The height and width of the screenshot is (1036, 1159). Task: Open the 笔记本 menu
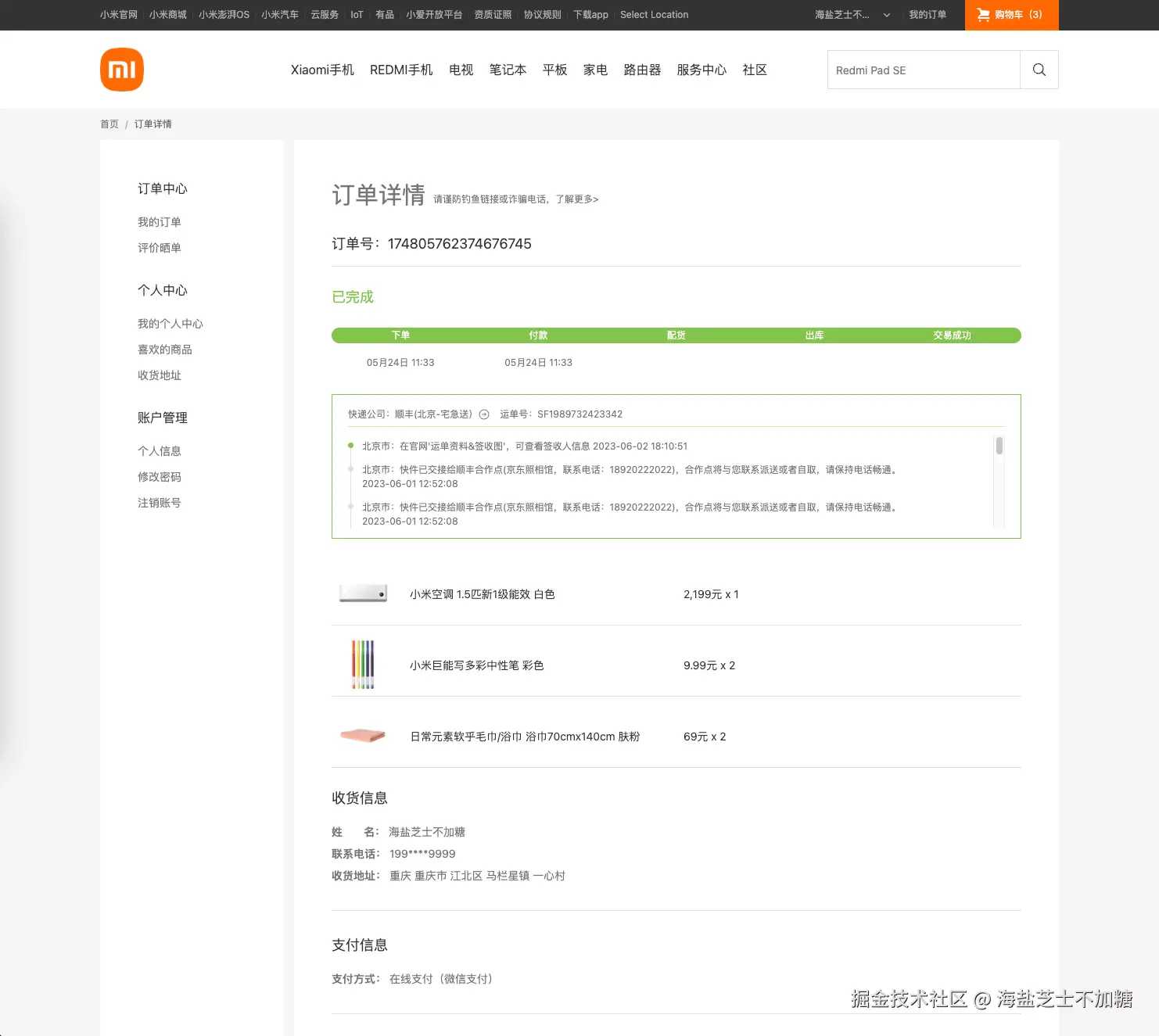508,70
